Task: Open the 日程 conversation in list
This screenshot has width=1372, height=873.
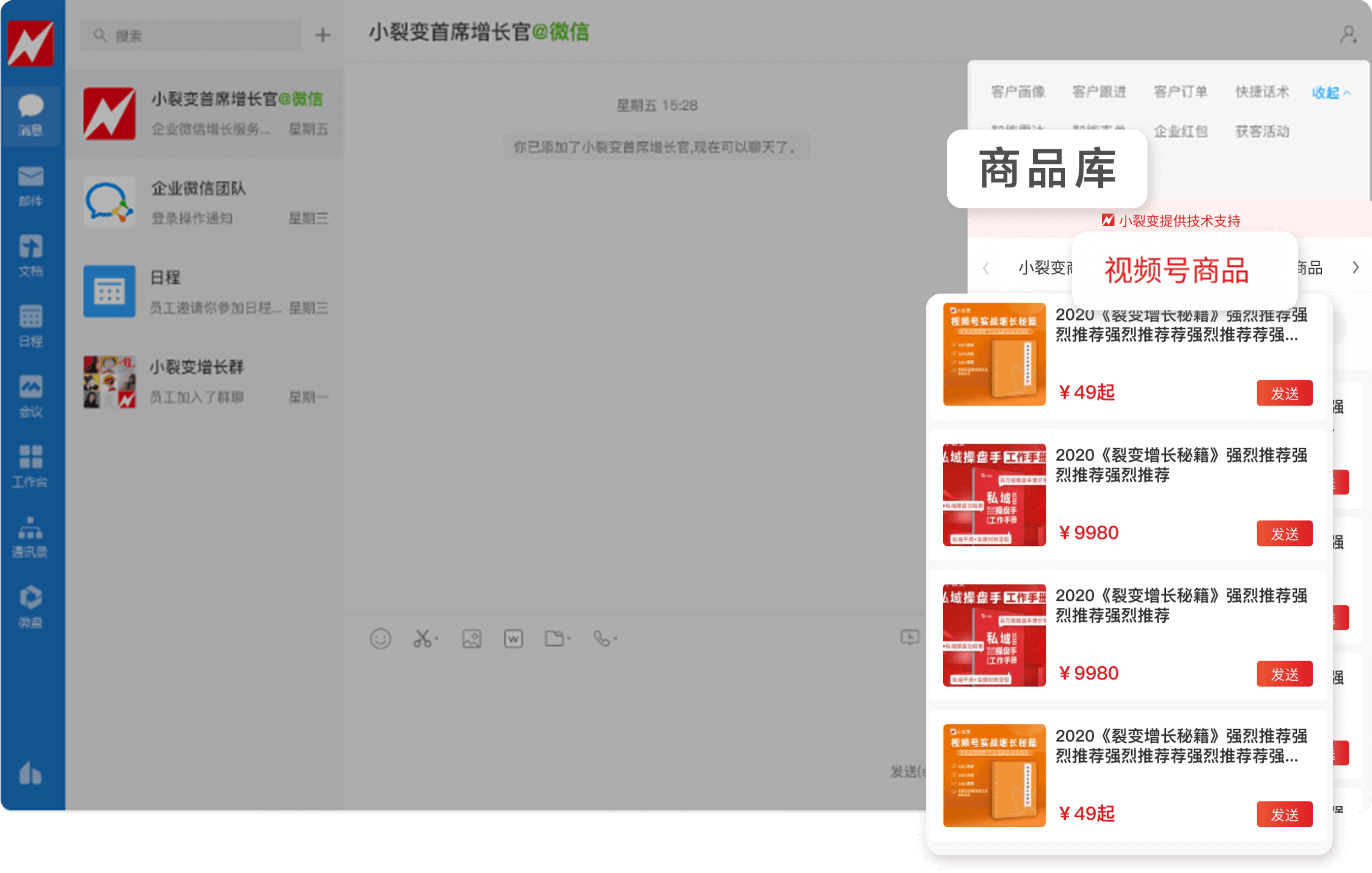Action: click(205, 292)
